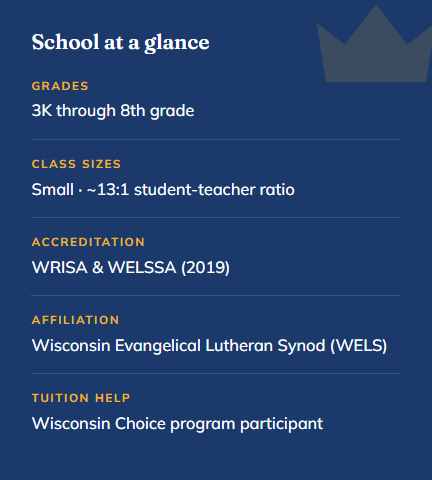Click the WELSSA accreditation name
432x480 pixels.
[142, 268]
